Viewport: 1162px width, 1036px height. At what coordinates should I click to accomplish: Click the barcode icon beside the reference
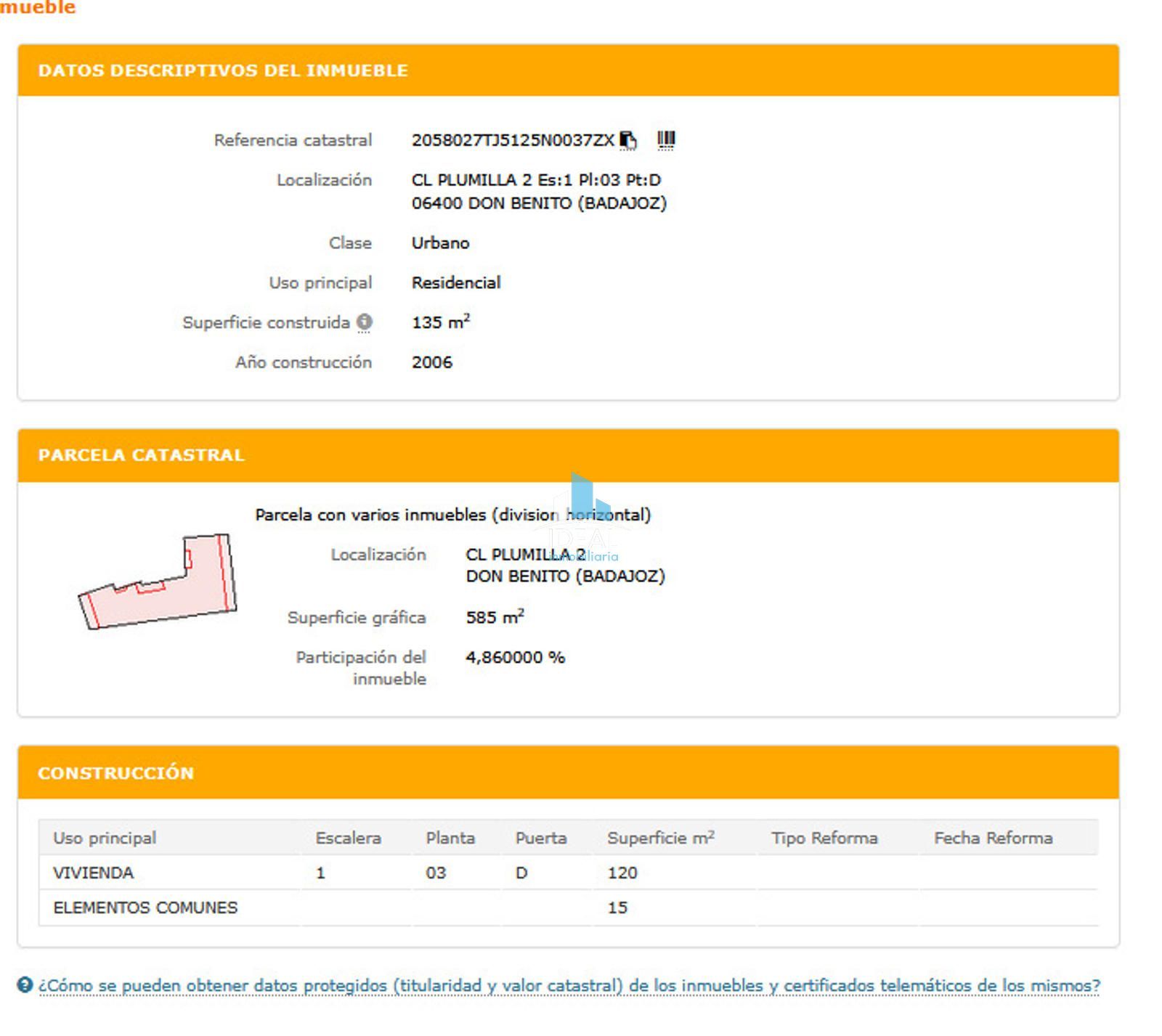665,139
